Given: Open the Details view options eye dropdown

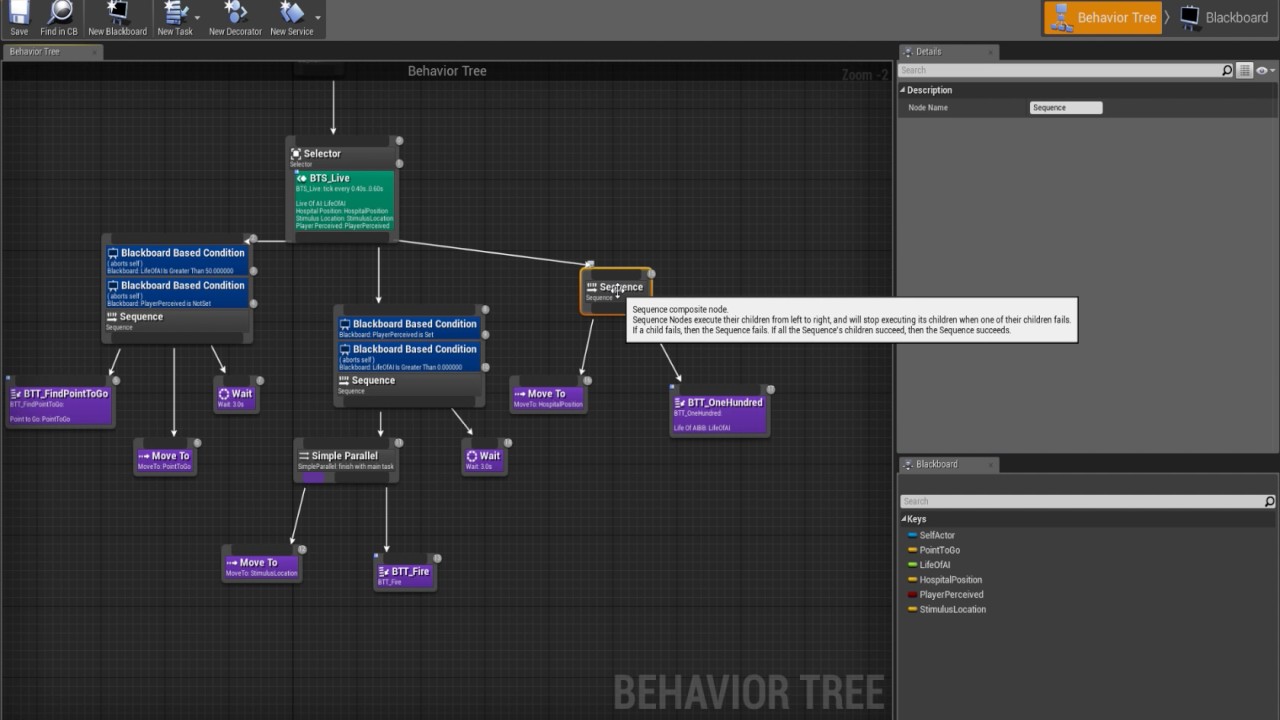Looking at the screenshot, I should pyautogui.click(x=1265, y=70).
